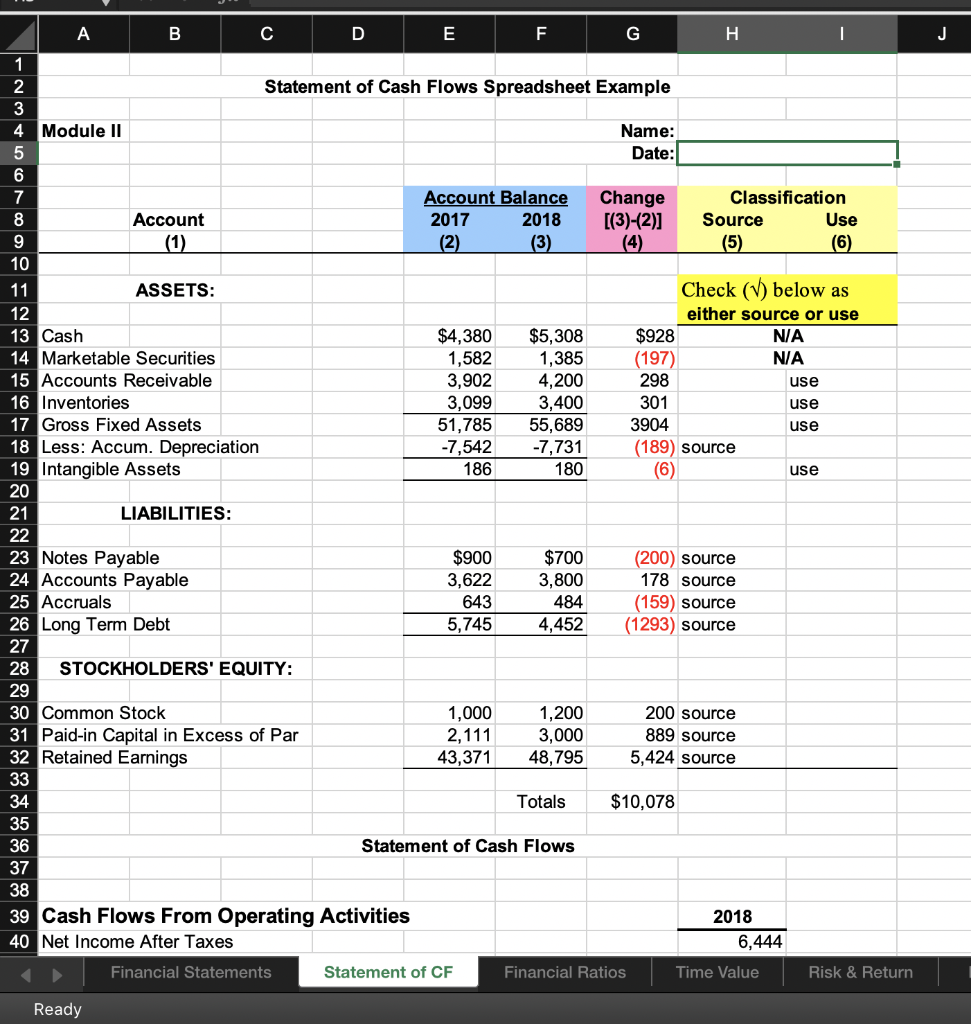Select the Date entry cell next to Date:
The height and width of the screenshot is (1024, 971).
pyautogui.click(x=786, y=153)
